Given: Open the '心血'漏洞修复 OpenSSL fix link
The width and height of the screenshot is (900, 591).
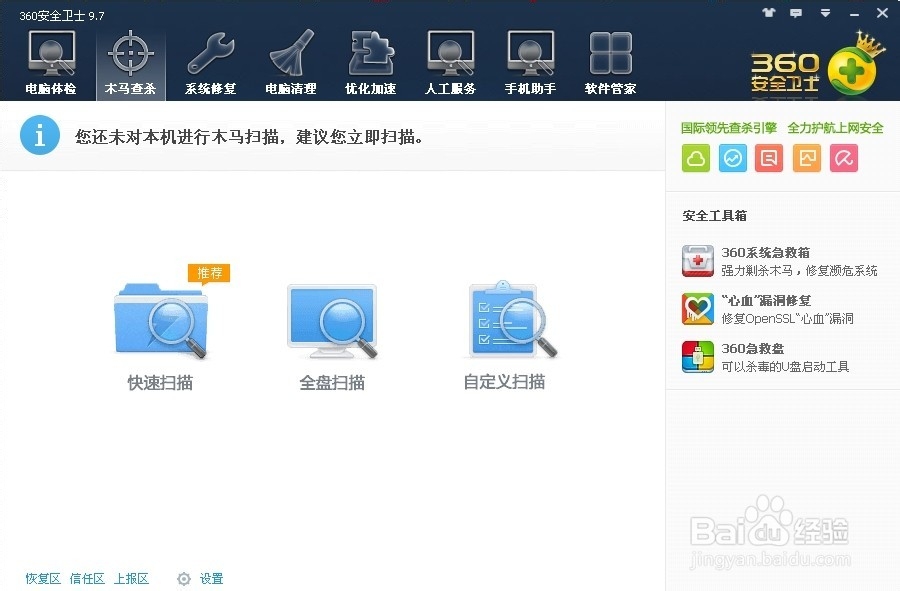Looking at the screenshot, I should (764, 299).
